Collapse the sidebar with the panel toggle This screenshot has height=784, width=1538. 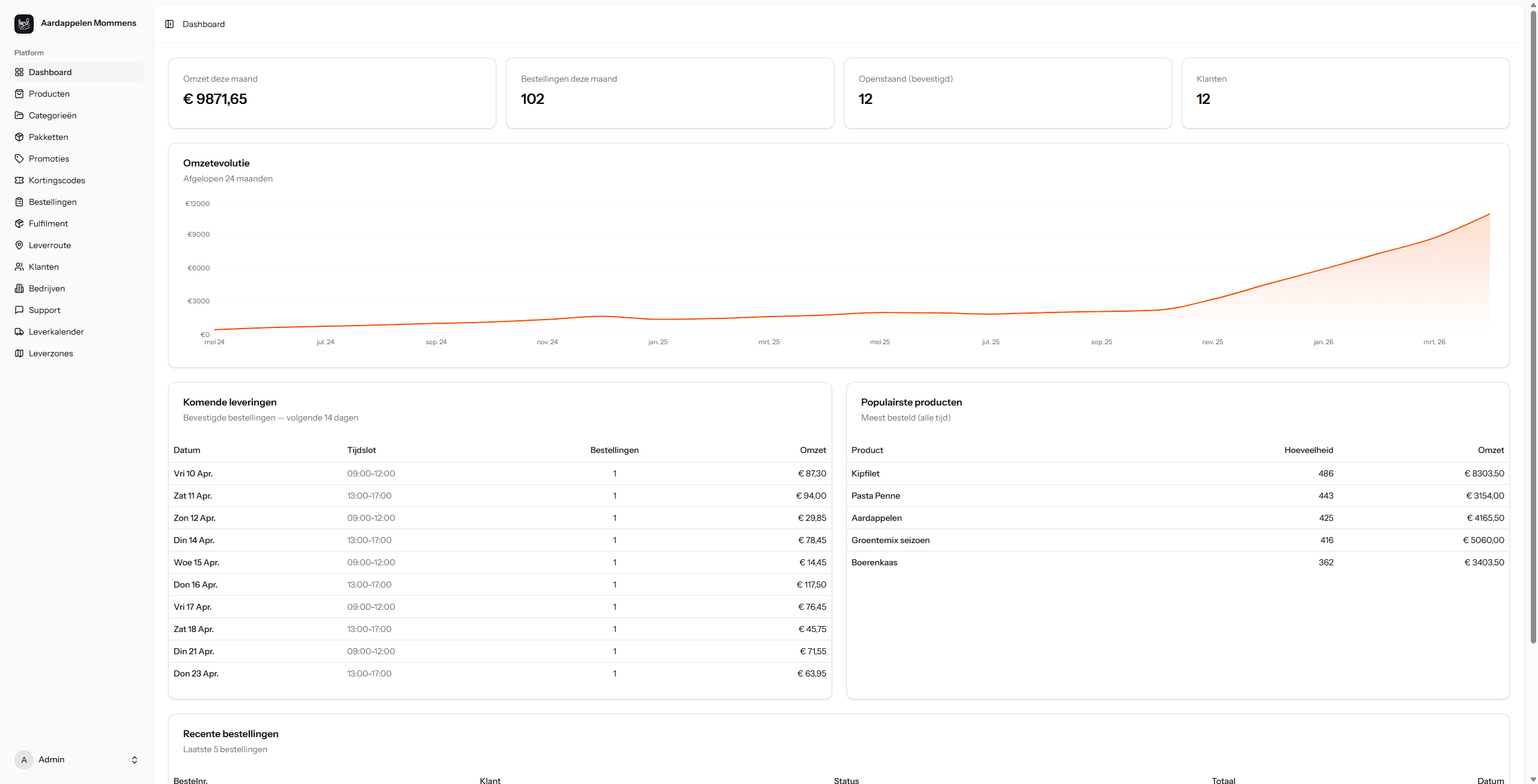click(x=169, y=24)
